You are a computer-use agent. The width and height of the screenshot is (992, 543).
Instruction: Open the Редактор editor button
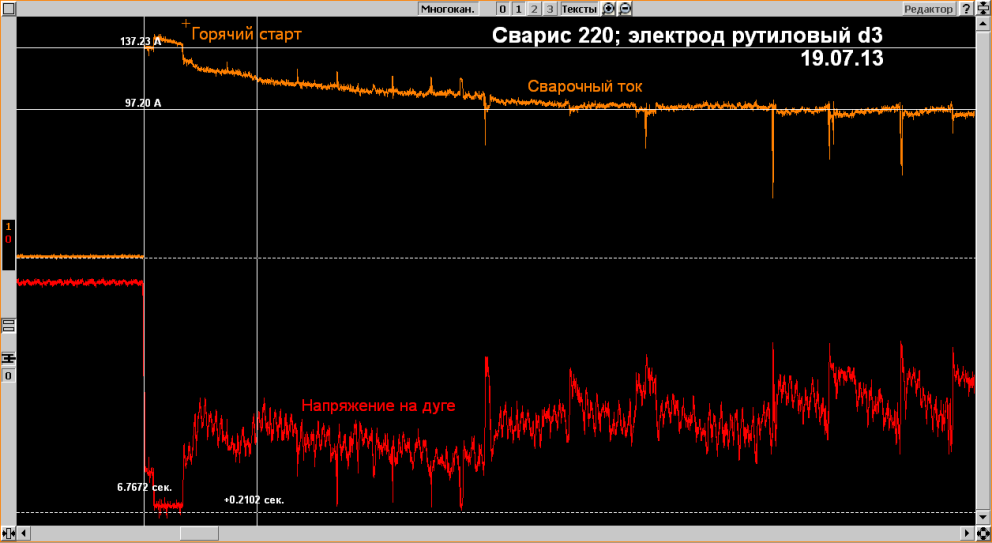(x=928, y=9)
